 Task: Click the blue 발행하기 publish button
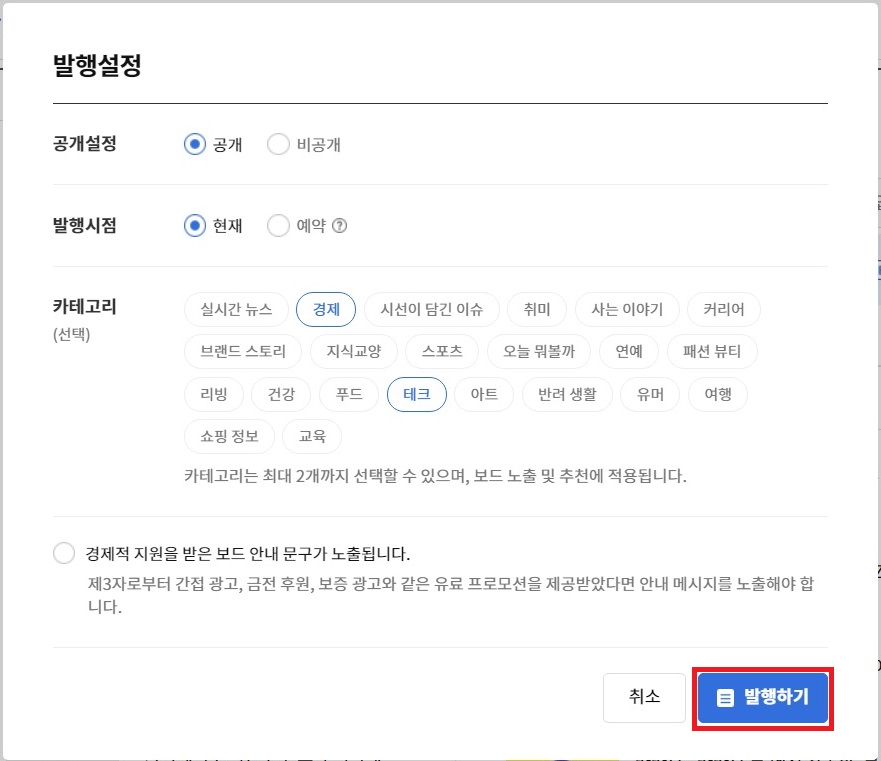[x=762, y=697]
